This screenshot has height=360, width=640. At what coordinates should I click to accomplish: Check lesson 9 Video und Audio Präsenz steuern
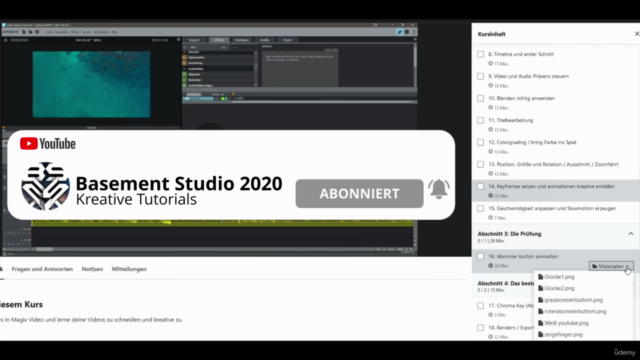(480, 76)
